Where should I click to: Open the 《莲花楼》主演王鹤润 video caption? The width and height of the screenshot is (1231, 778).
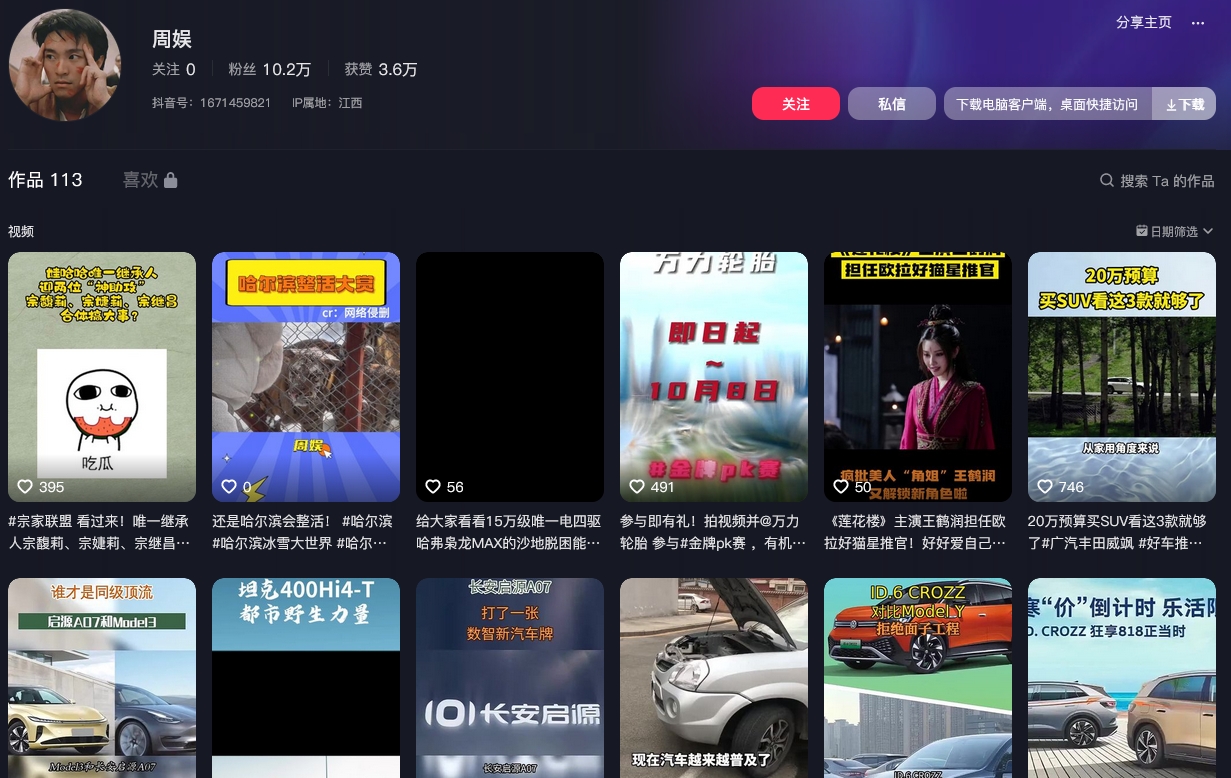point(918,532)
